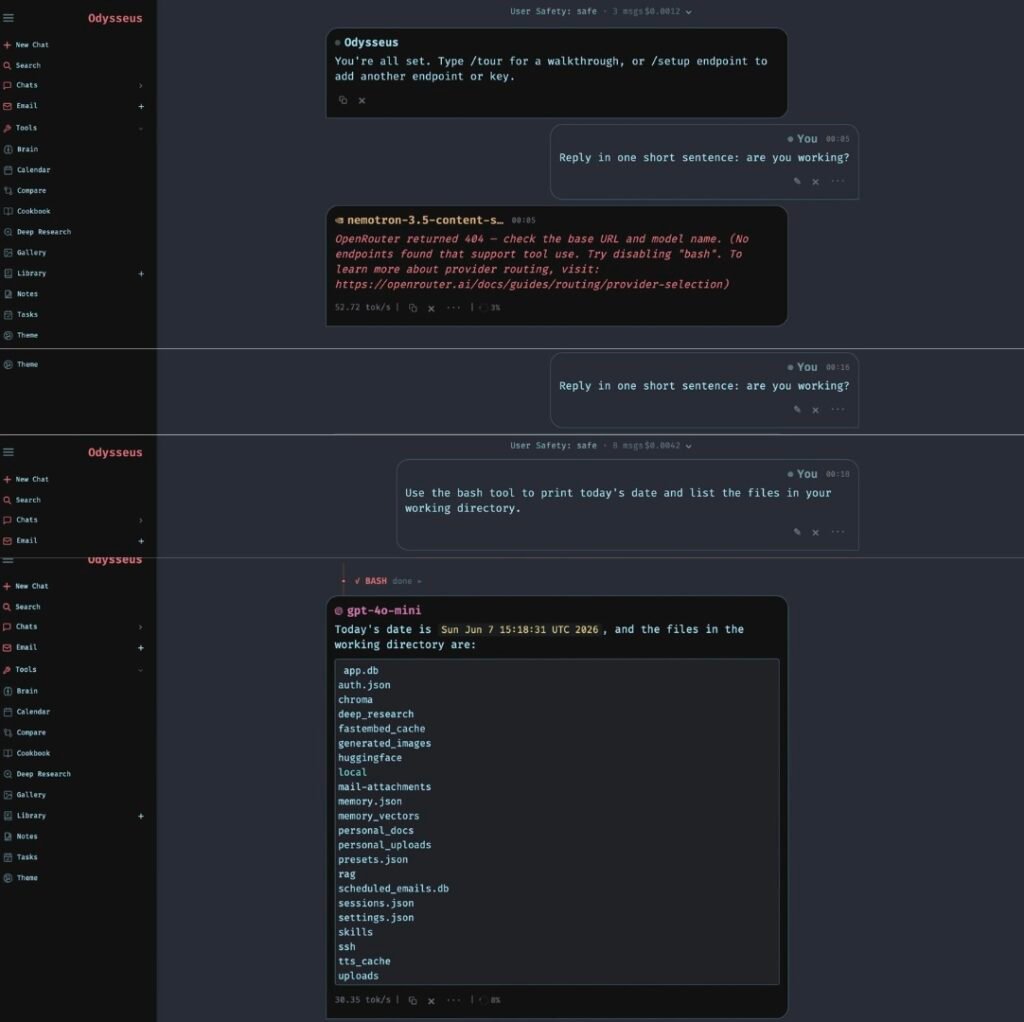The image size is (1024, 1022).
Task: Delete the 00:16 You message
Action: pos(816,410)
